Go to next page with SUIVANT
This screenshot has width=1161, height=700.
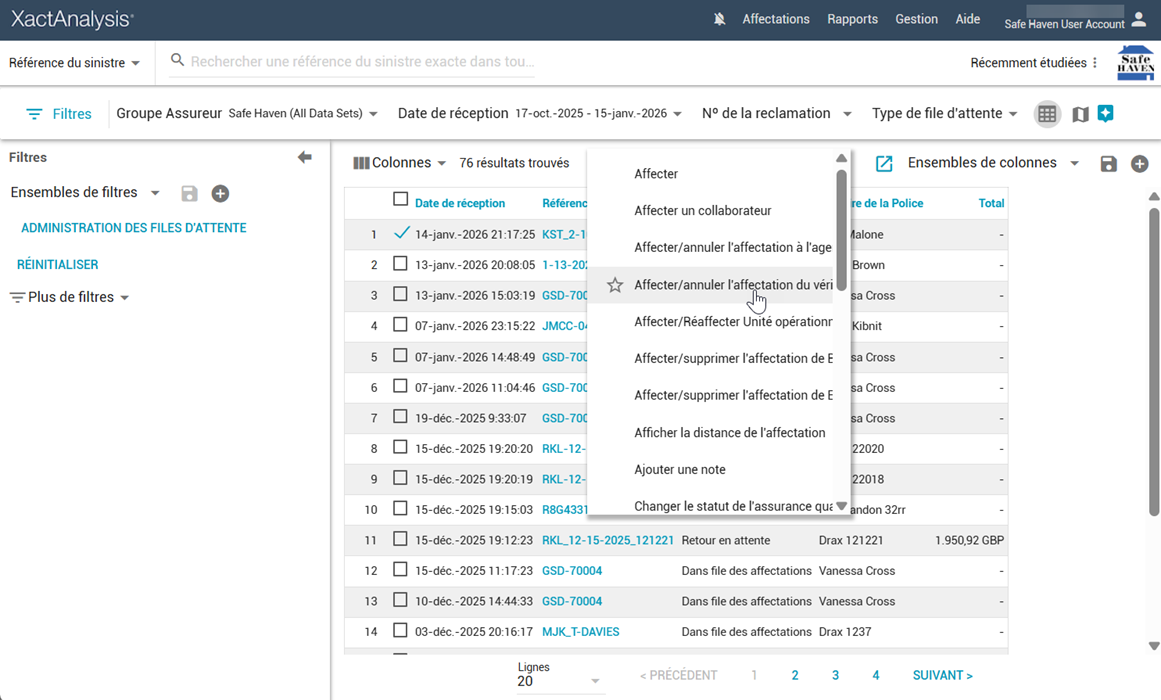pyautogui.click(x=942, y=675)
